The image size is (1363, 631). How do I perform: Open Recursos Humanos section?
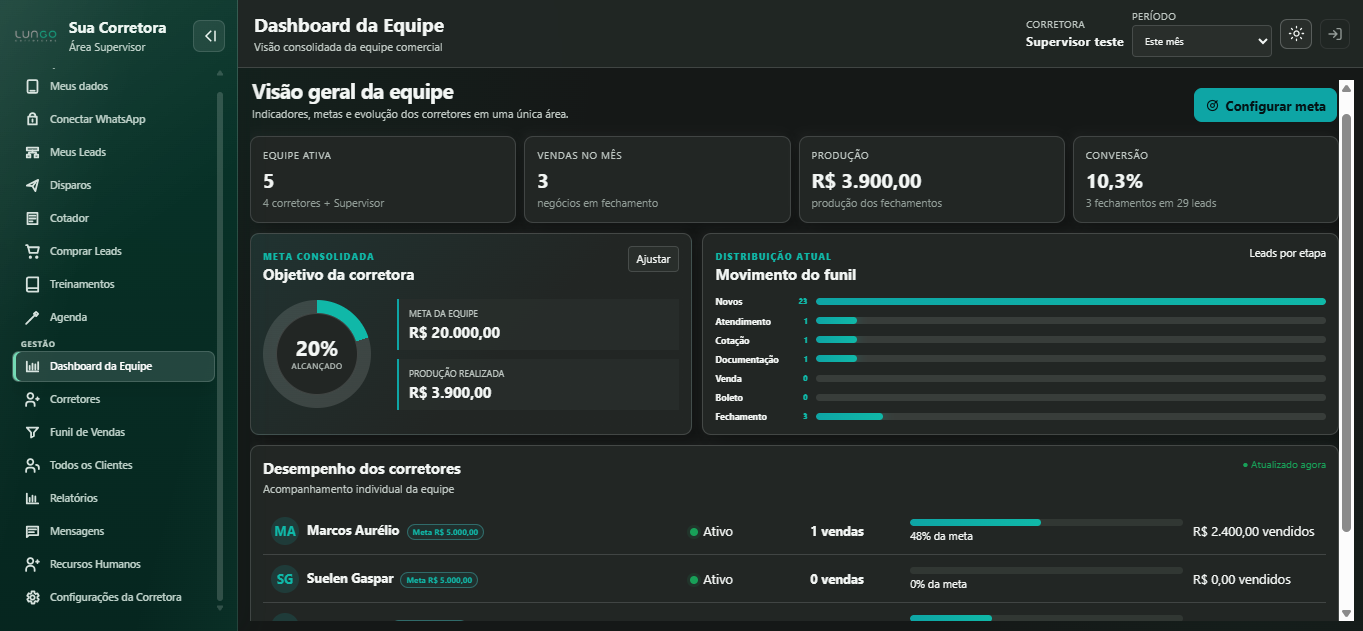click(x=114, y=564)
